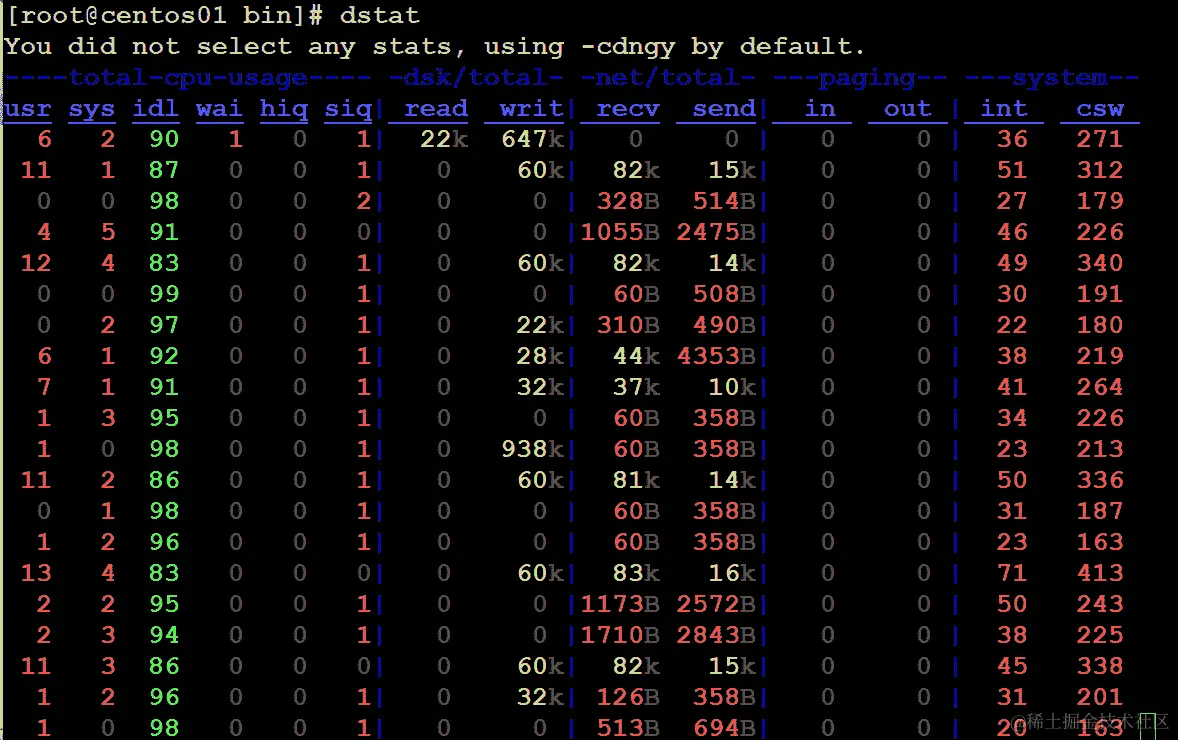Click the usr column header
The height and width of the screenshot is (740, 1178).
click(28, 109)
